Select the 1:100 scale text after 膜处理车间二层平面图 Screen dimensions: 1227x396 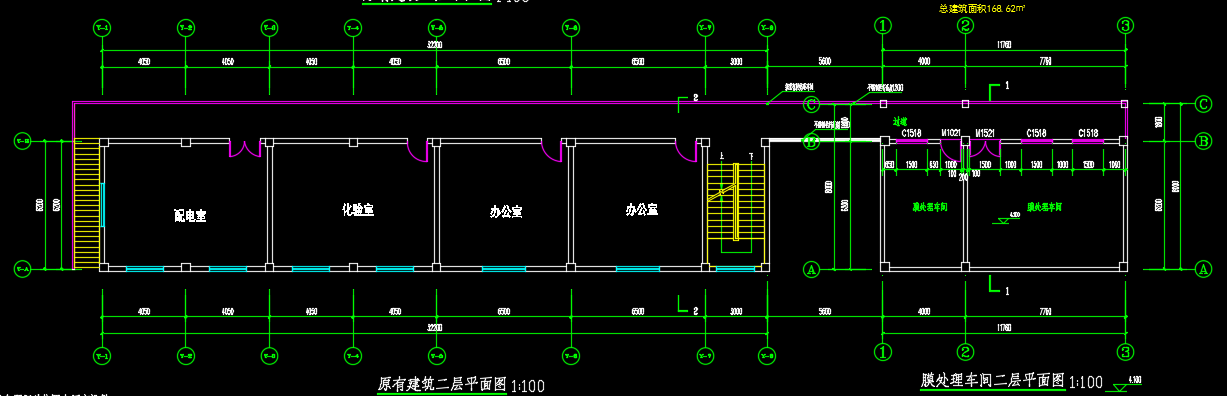[x=1086, y=382]
